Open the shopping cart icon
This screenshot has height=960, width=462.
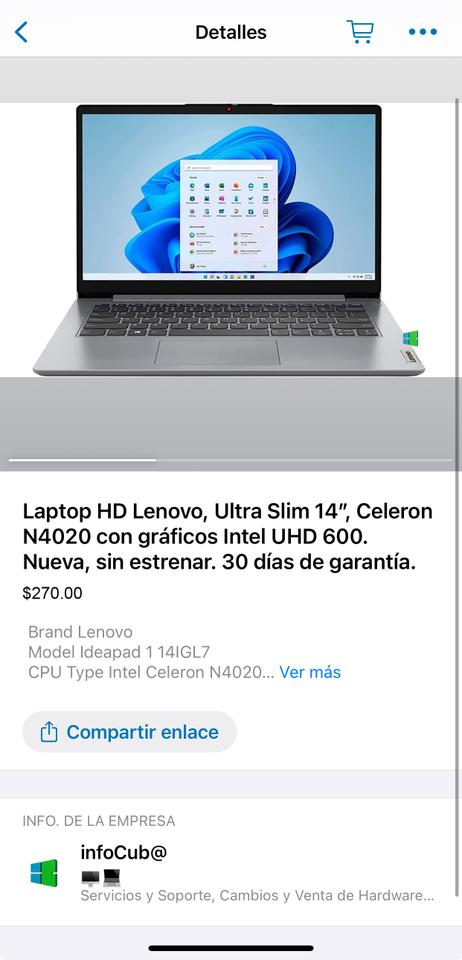point(360,32)
